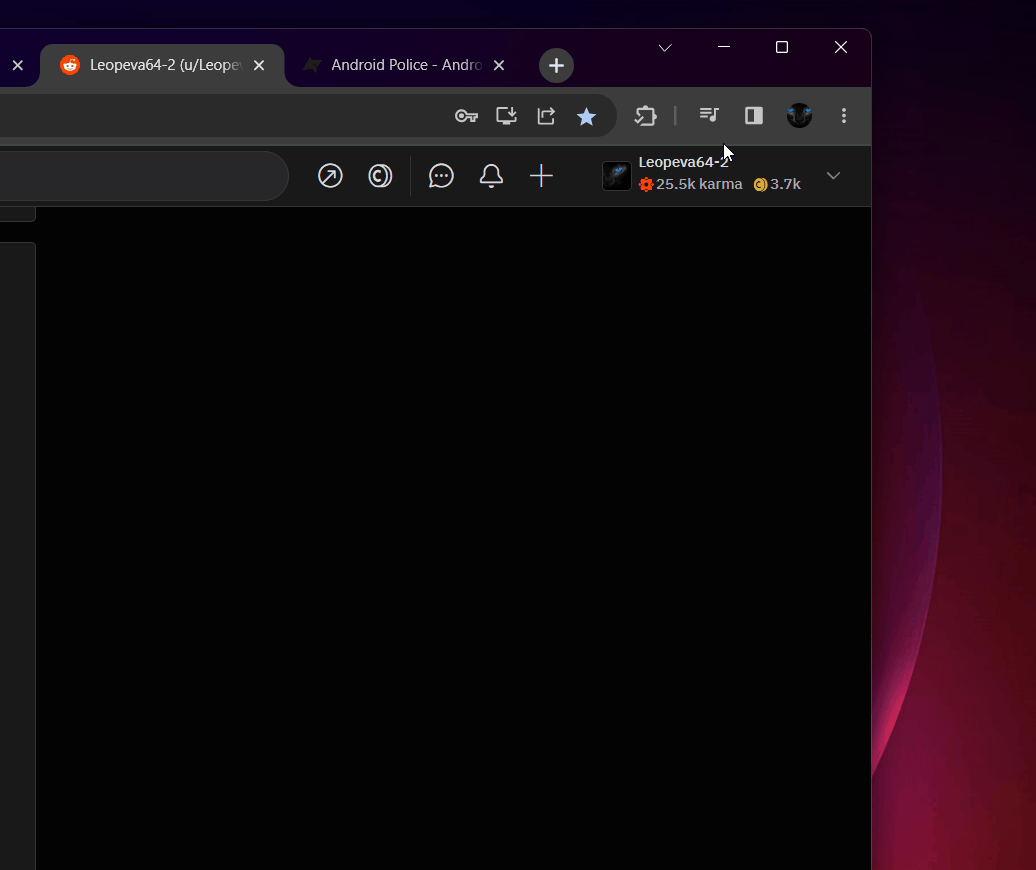The width and height of the screenshot is (1036, 870).
Task: Open the Reddit chat bubble icon
Action: pos(441,176)
